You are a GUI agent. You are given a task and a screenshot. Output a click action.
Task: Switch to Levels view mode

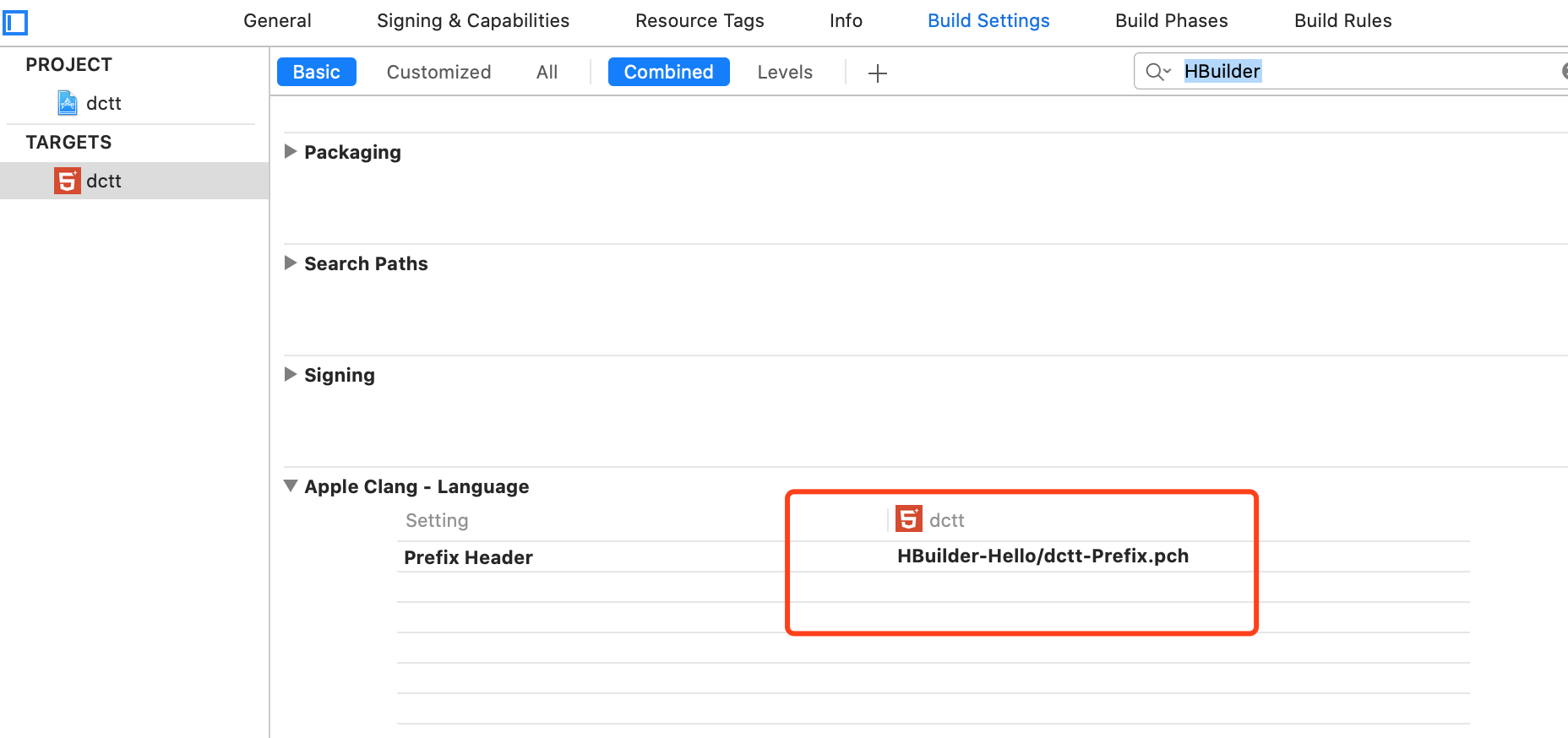pos(785,73)
